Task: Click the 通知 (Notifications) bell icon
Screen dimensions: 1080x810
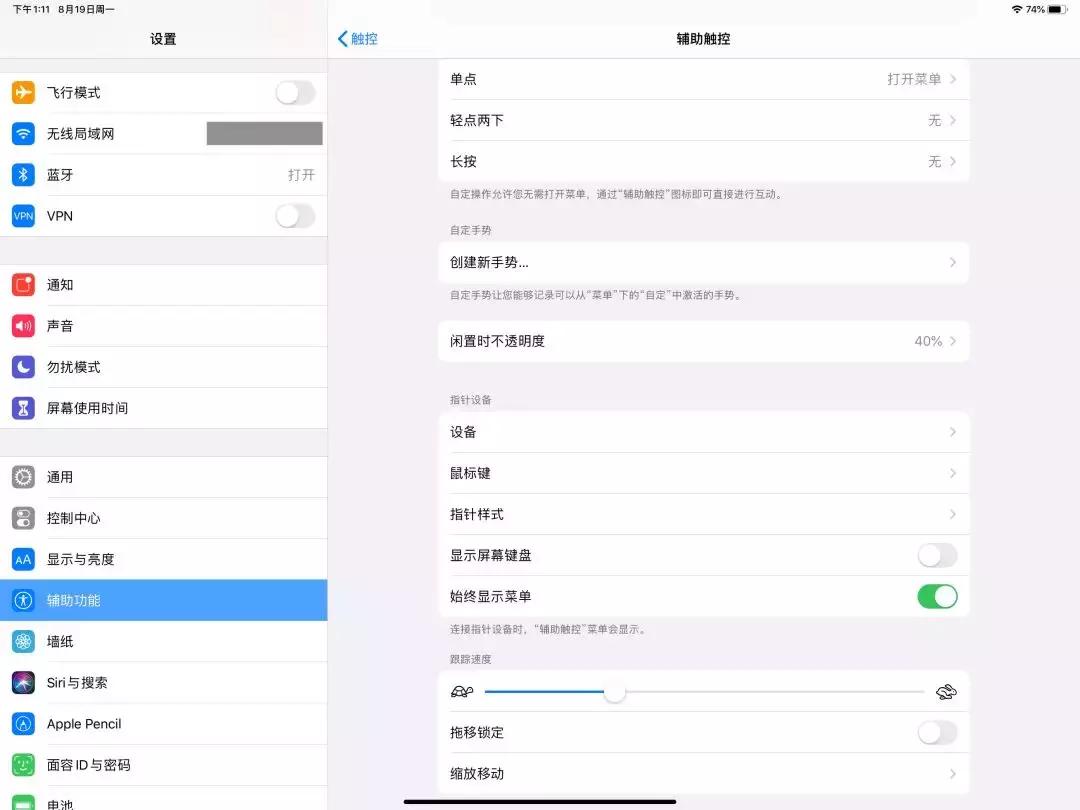Action: (22, 284)
